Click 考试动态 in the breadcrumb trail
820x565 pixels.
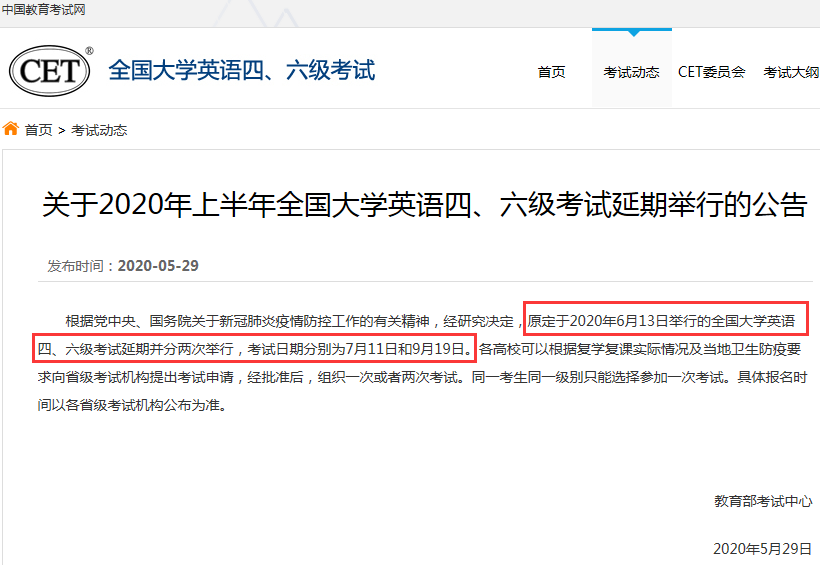pos(99,130)
